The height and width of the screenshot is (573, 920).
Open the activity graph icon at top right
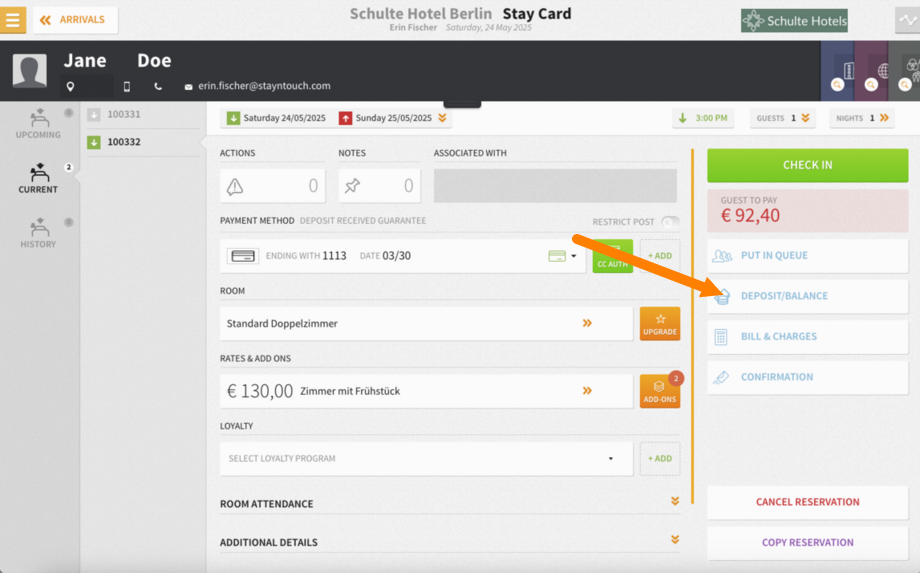pos(907,21)
